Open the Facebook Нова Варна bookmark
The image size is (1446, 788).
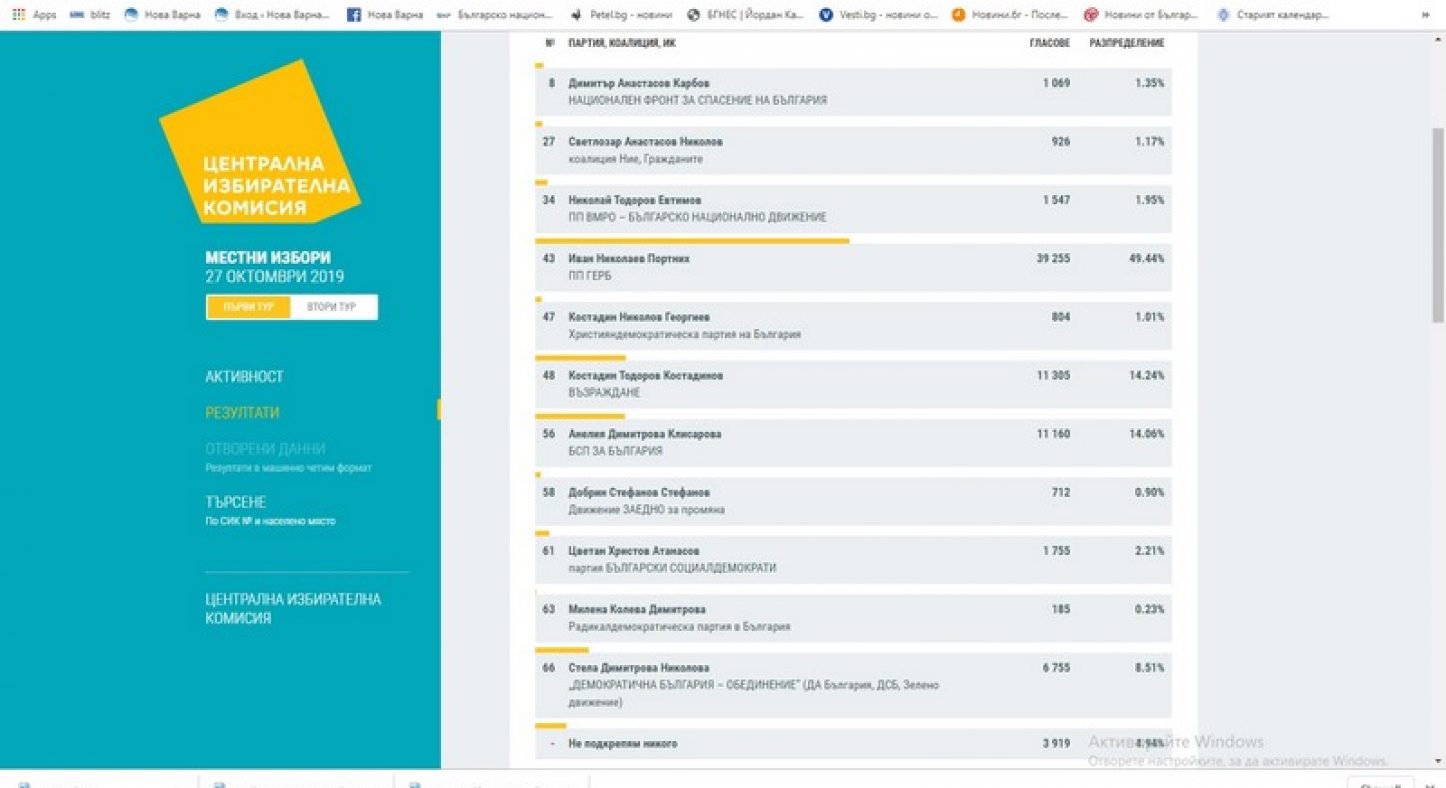384,15
